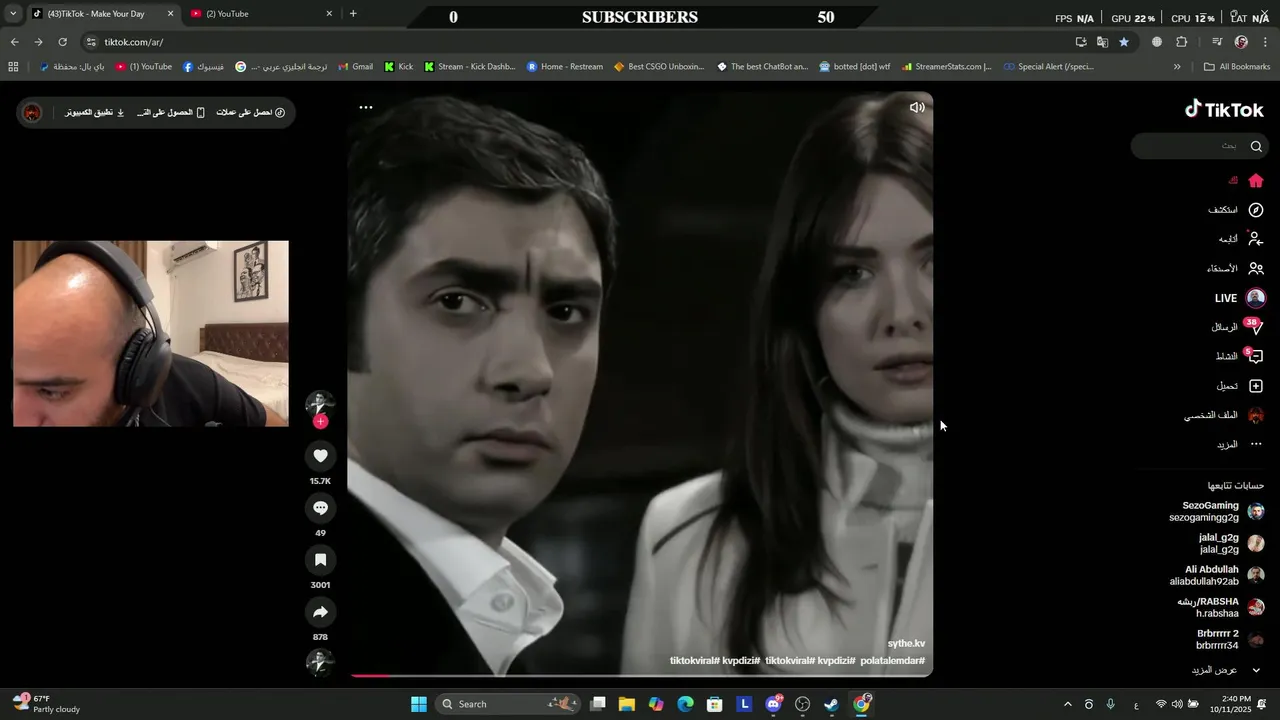Share the video using the arrow icon
This screenshot has height=720, width=1280.
[x=320, y=612]
